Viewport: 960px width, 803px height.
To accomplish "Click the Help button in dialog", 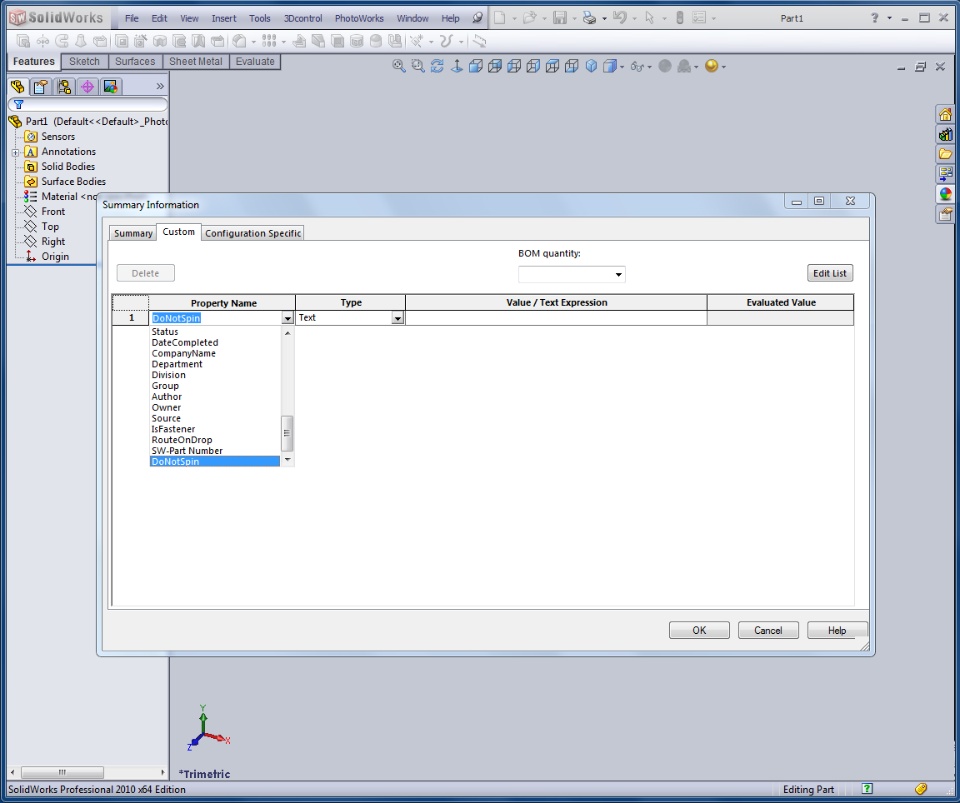I will coord(837,630).
